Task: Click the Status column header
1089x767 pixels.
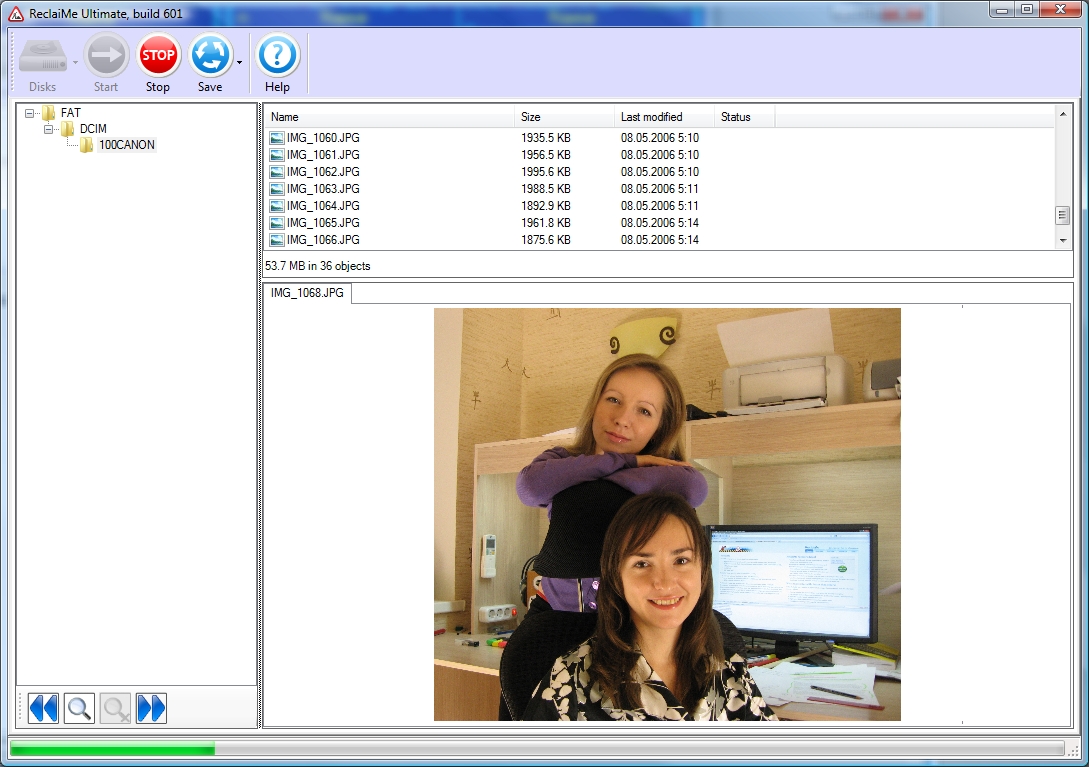Action: [x=745, y=117]
